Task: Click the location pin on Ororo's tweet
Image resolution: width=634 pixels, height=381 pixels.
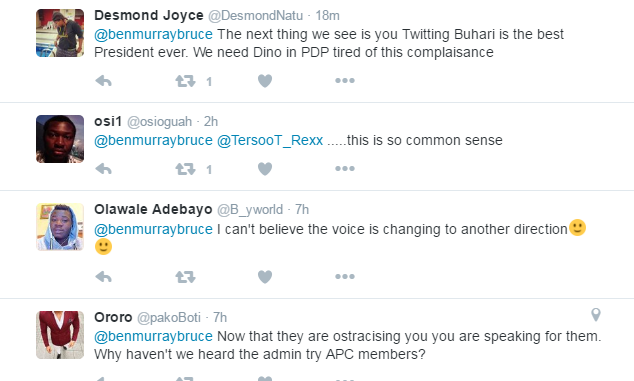Action: 596,315
